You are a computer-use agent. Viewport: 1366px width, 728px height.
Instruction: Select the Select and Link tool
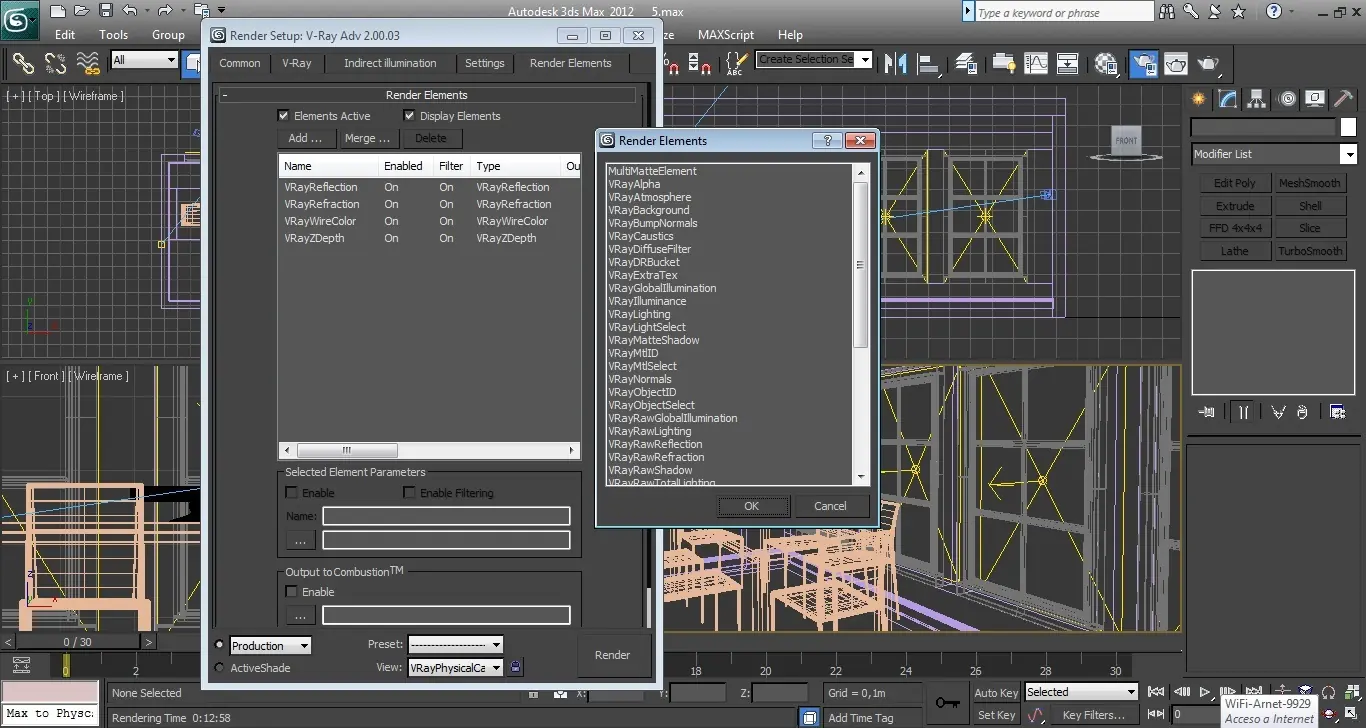(23, 63)
